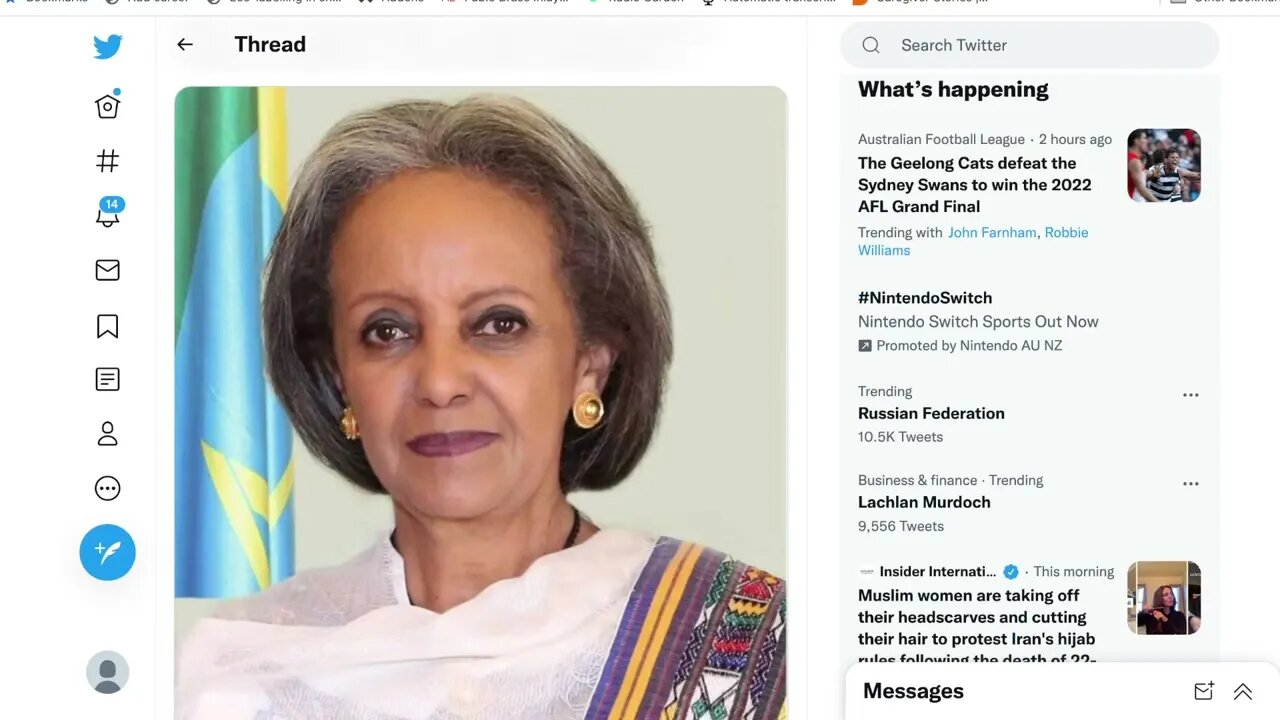Click the Search Twitter field
Viewport: 1280px width, 720px height.
point(1030,45)
